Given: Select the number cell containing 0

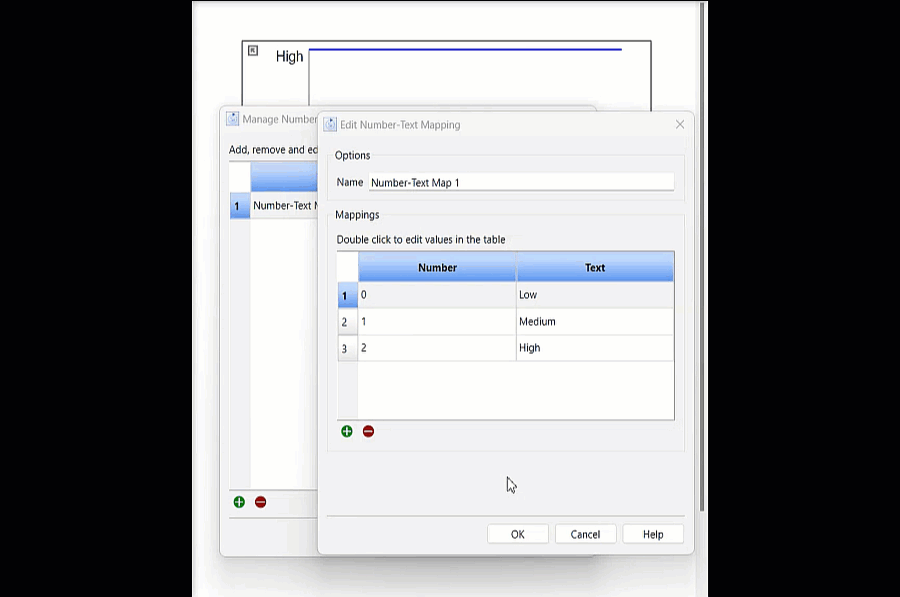Looking at the screenshot, I should 437,295.
